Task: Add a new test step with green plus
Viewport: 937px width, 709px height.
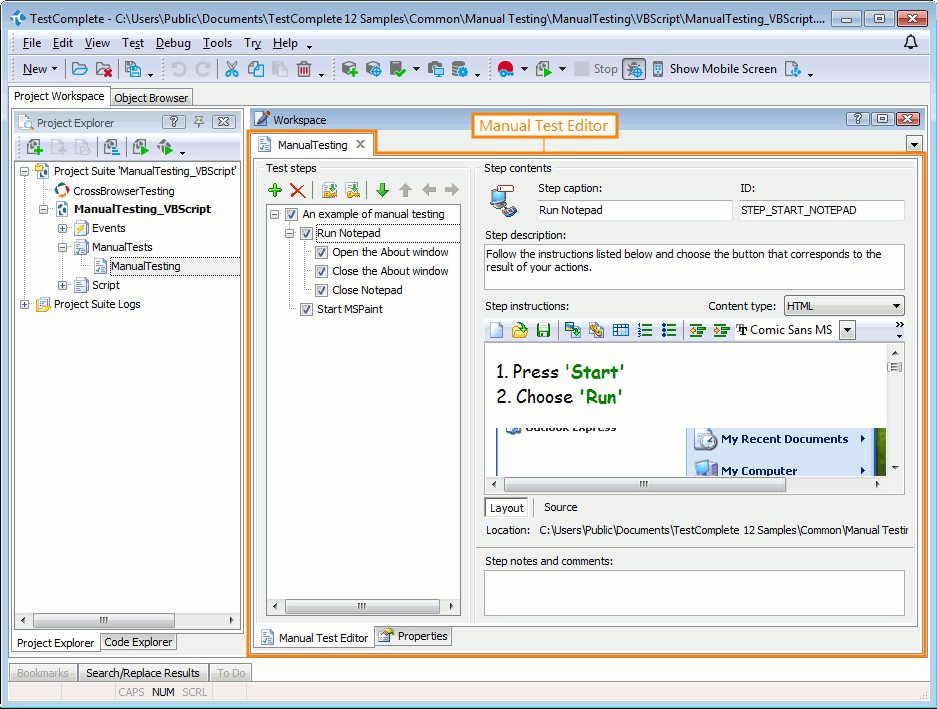Action: point(275,190)
